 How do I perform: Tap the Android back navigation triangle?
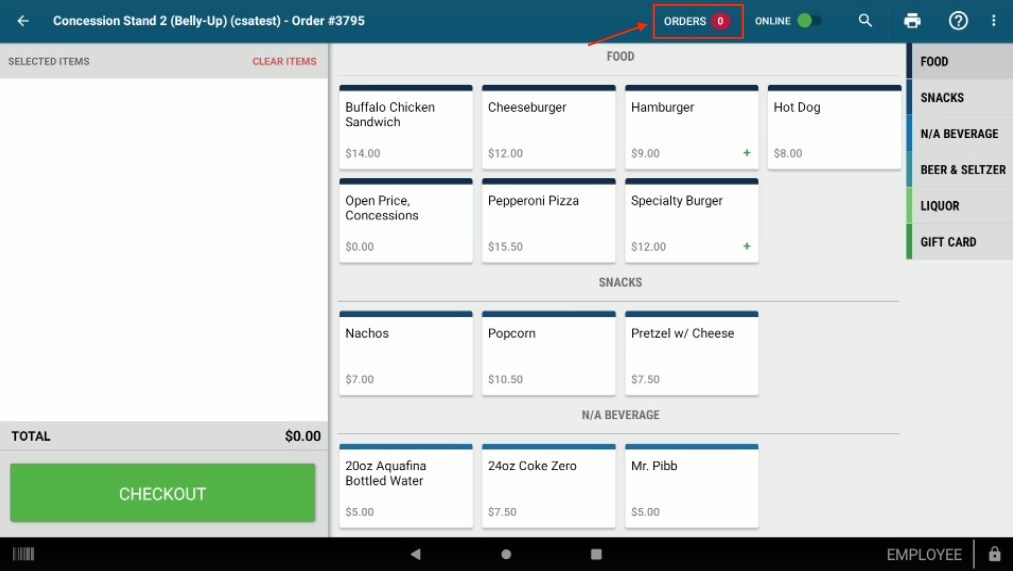pyautogui.click(x=415, y=554)
